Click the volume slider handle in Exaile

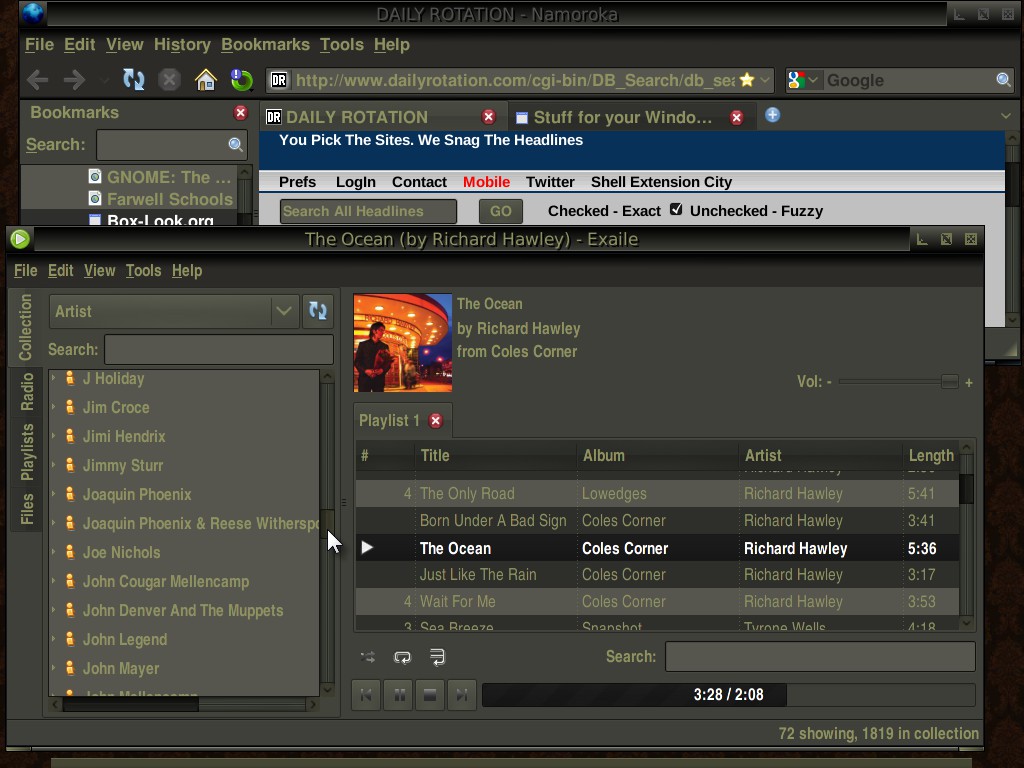pyautogui.click(x=950, y=381)
